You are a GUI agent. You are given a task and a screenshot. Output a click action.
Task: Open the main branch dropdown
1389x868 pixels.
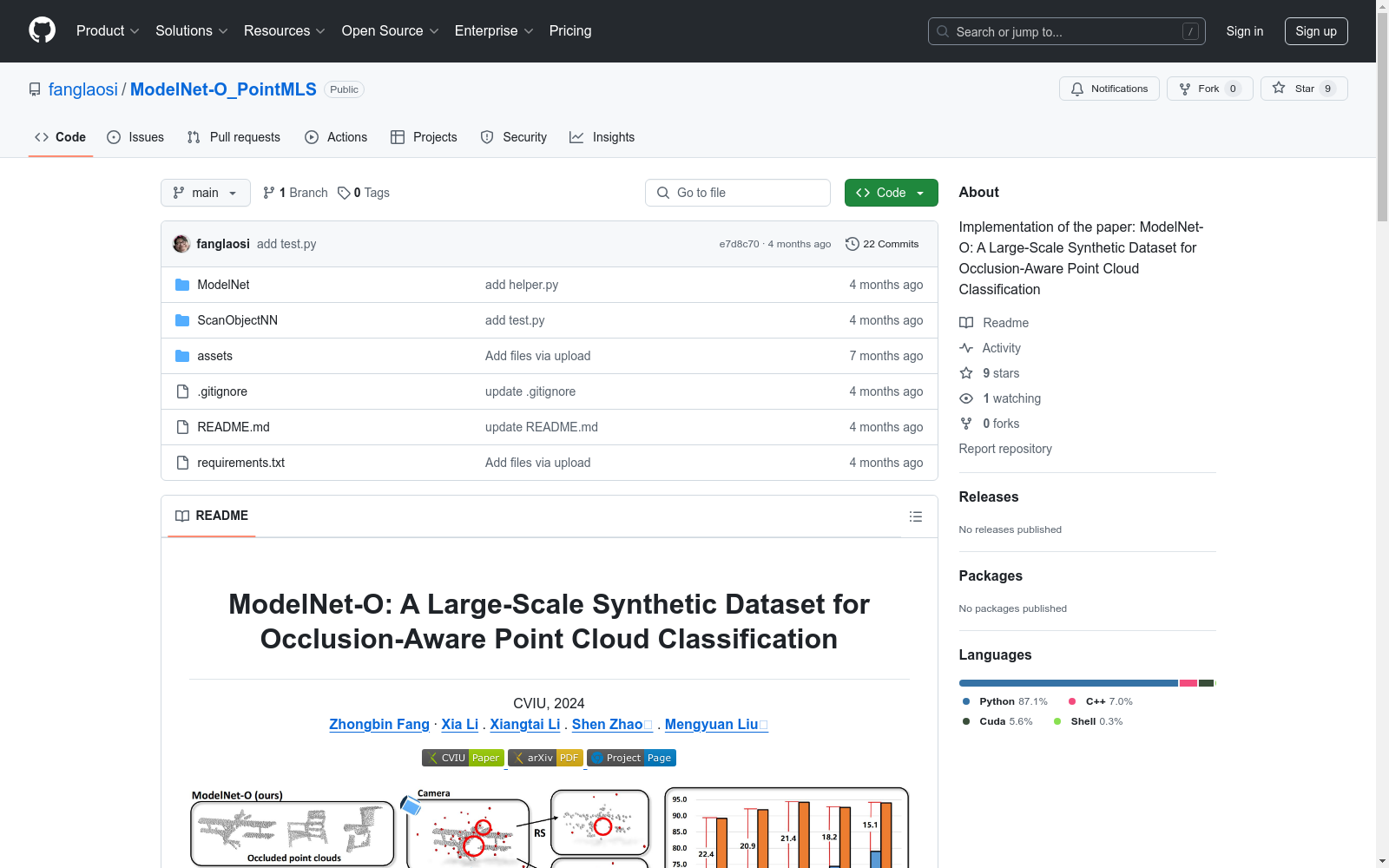point(205,193)
